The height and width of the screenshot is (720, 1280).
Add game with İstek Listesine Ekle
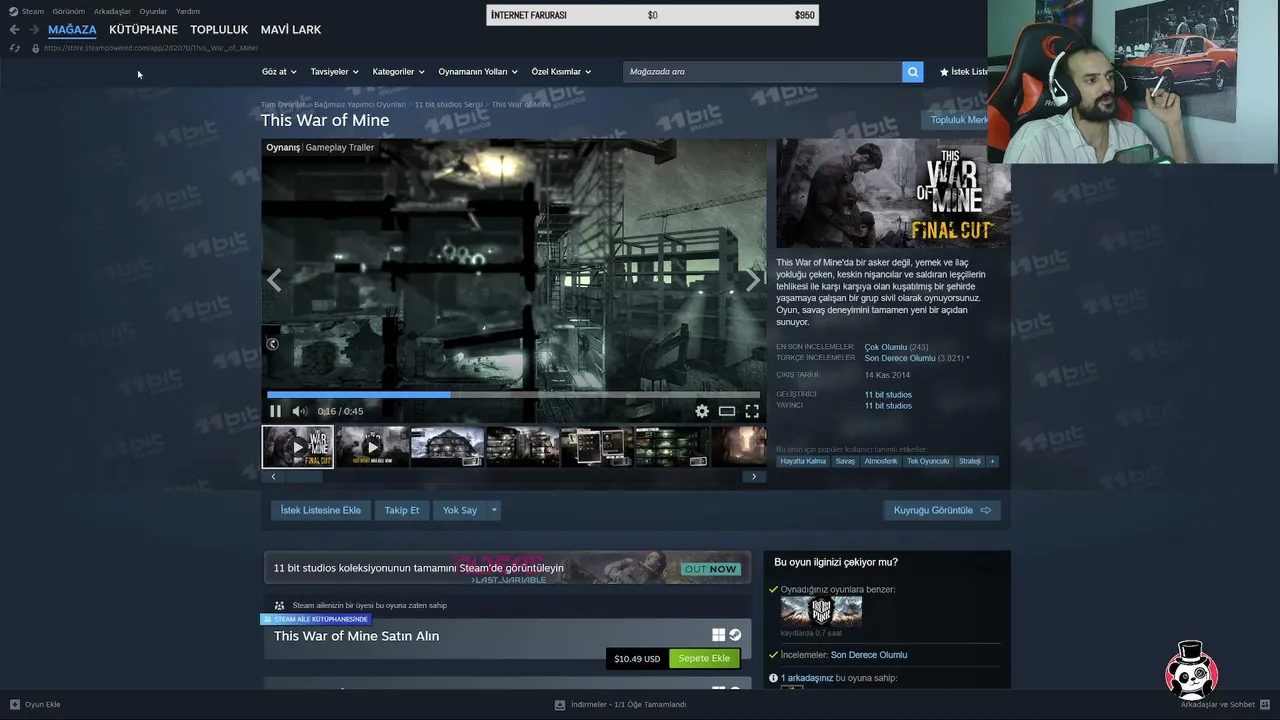coord(320,510)
